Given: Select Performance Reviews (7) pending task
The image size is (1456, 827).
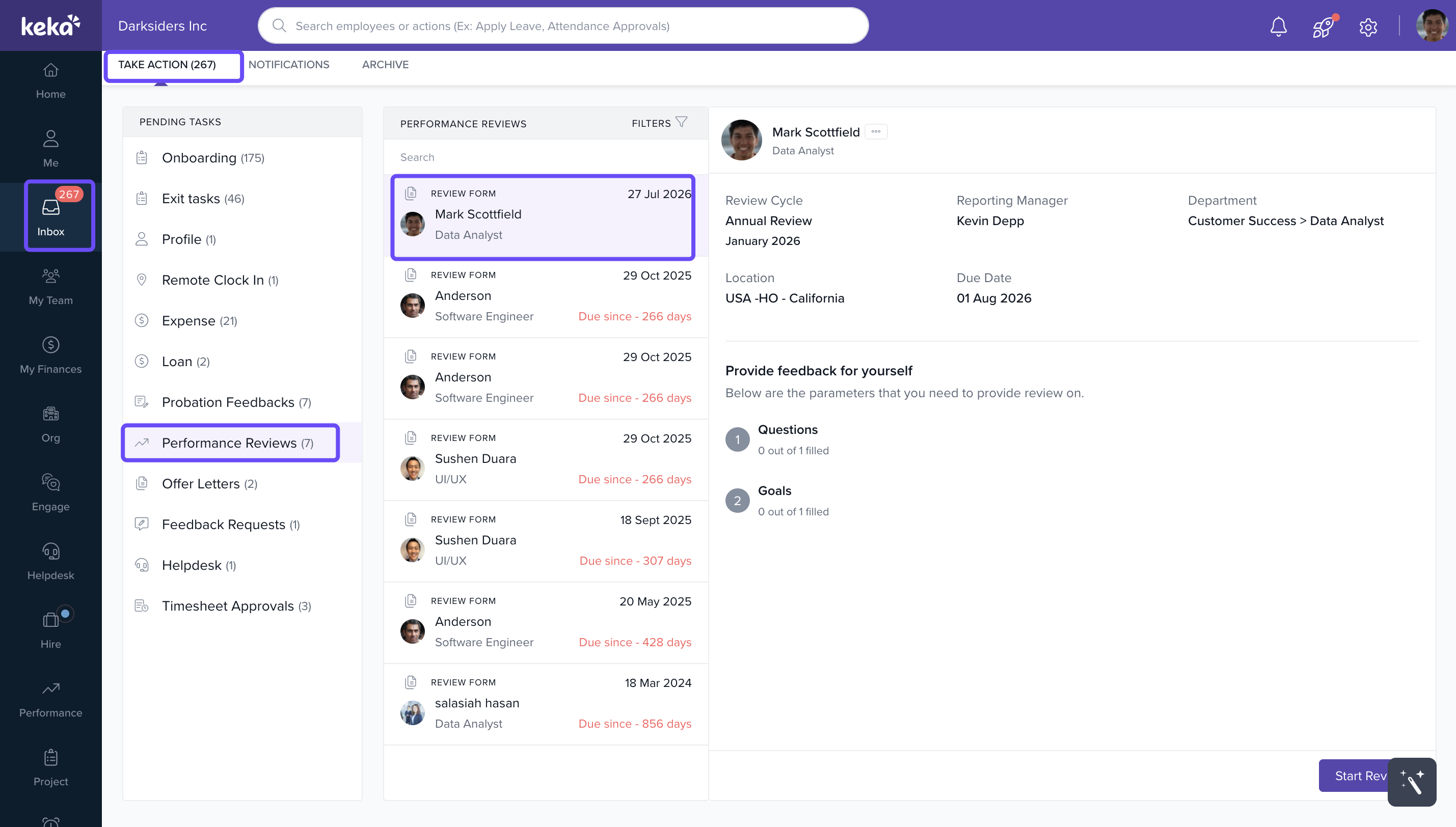Looking at the screenshot, I should pos(242,443).
